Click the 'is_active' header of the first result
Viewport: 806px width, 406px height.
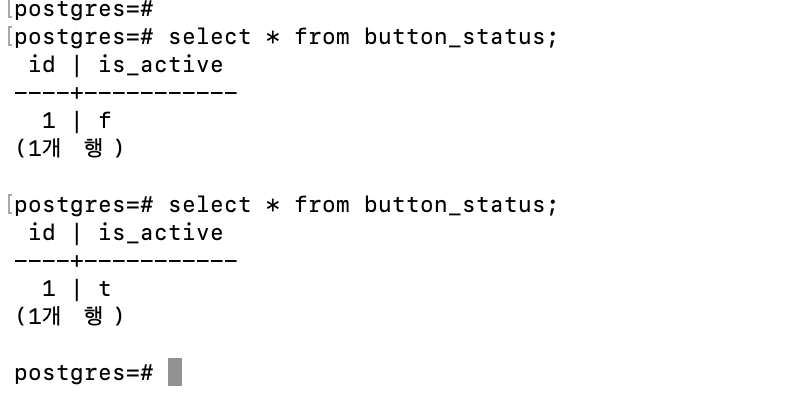pyautogui.click(x=160, y=65)
